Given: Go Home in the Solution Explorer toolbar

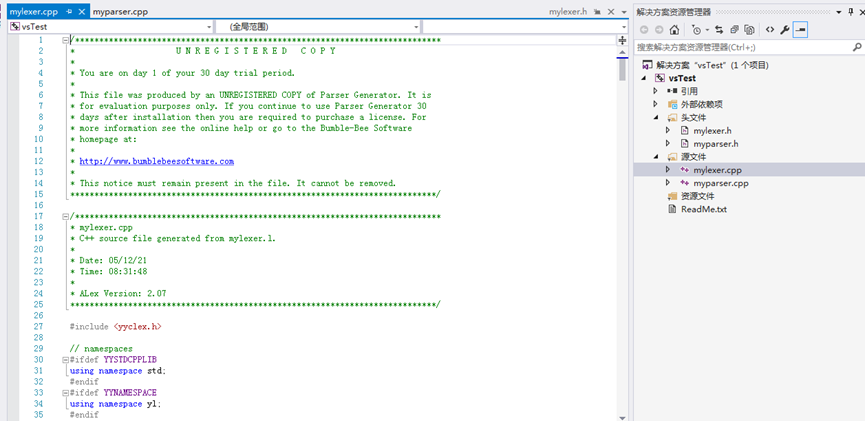Looking at the screenshot, I should pyautogui.click(x=674, y=30).
